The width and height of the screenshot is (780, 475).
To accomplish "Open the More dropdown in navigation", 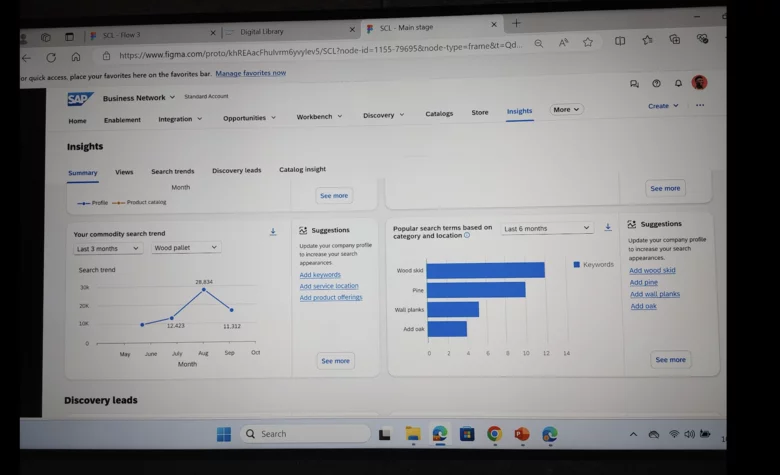I will click(566, 109).
